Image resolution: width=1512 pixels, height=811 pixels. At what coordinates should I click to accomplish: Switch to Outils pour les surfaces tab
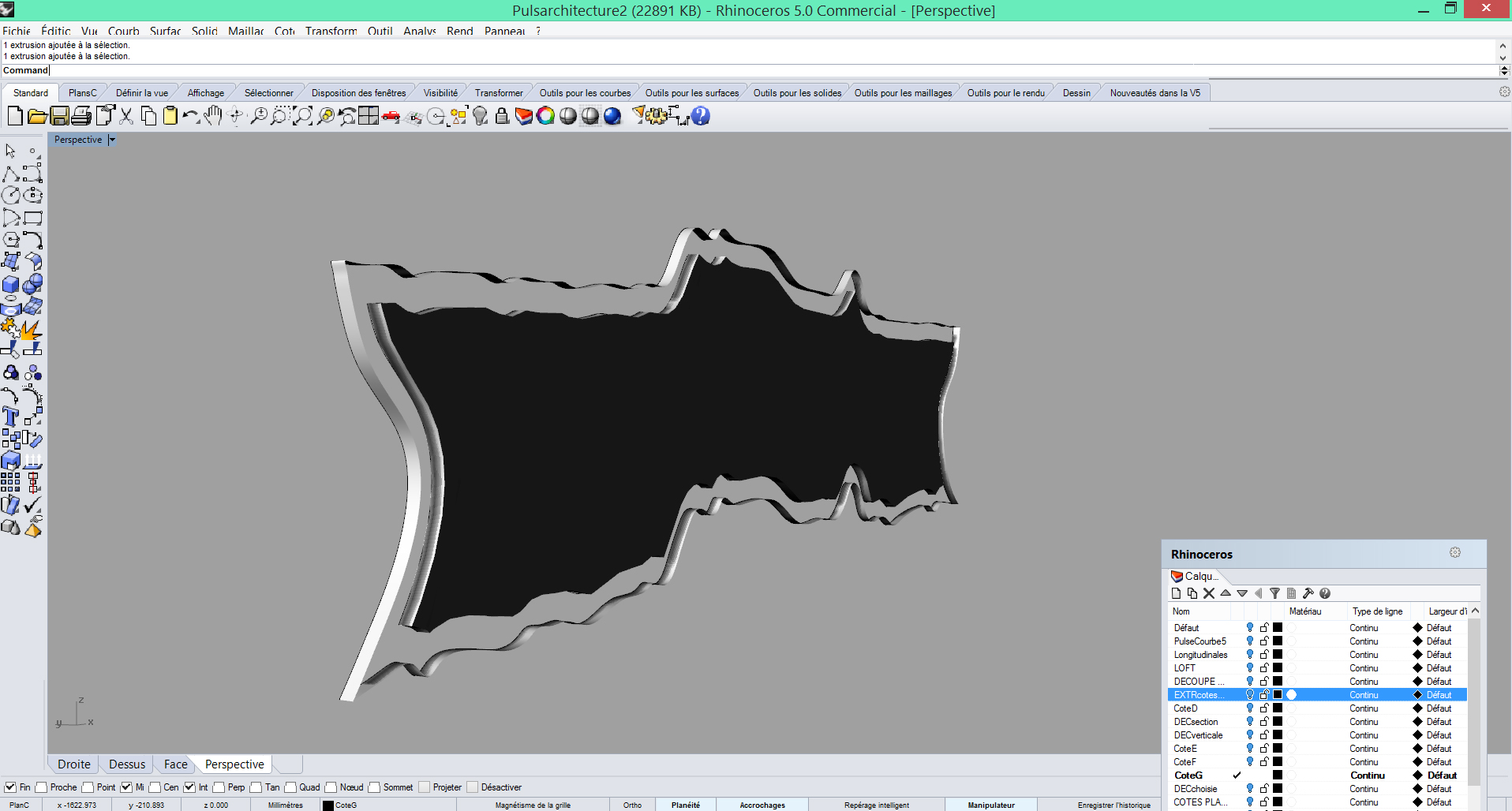[x=691, y=93]
